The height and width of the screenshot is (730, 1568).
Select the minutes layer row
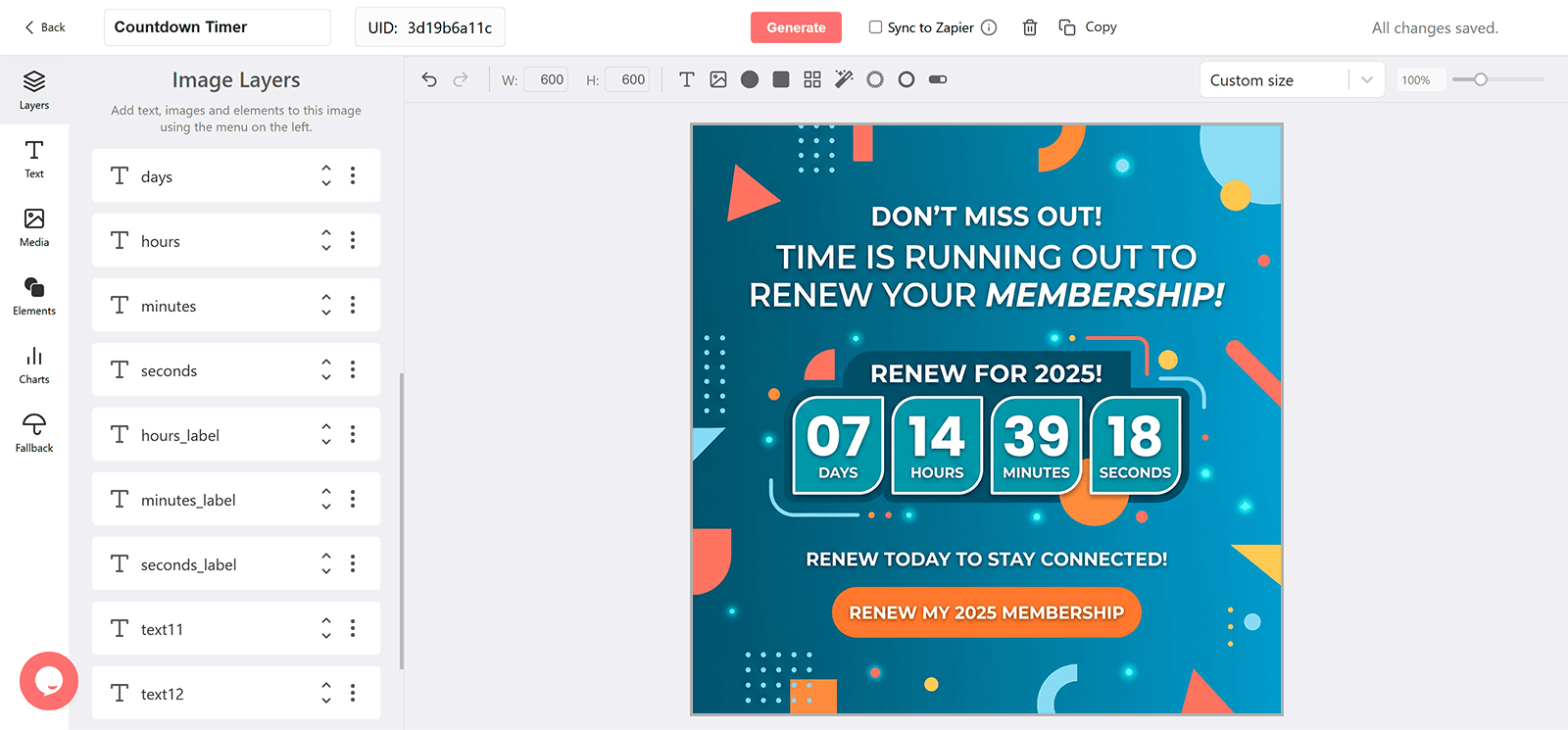[236, 305]
